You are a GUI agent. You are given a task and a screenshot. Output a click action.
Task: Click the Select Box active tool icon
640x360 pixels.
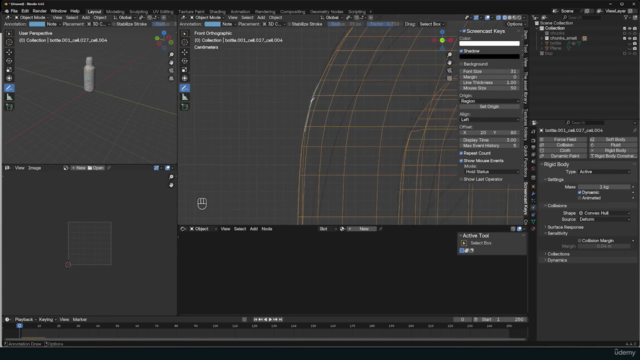point(464,243)
